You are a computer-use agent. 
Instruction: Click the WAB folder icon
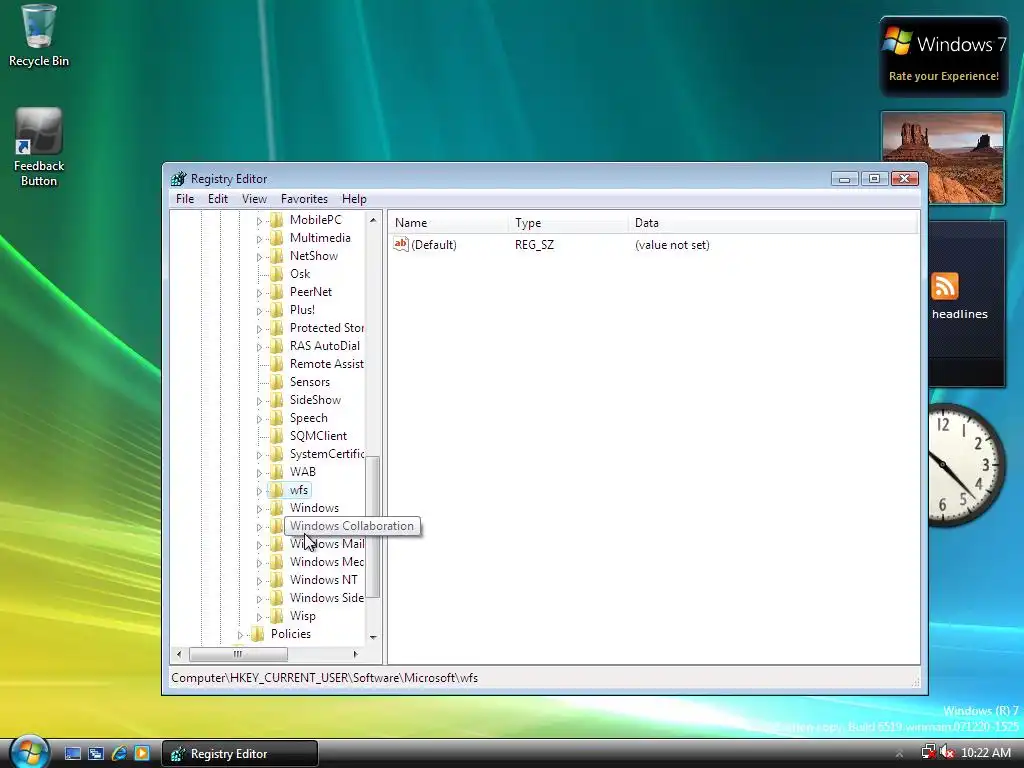point(277,472)
